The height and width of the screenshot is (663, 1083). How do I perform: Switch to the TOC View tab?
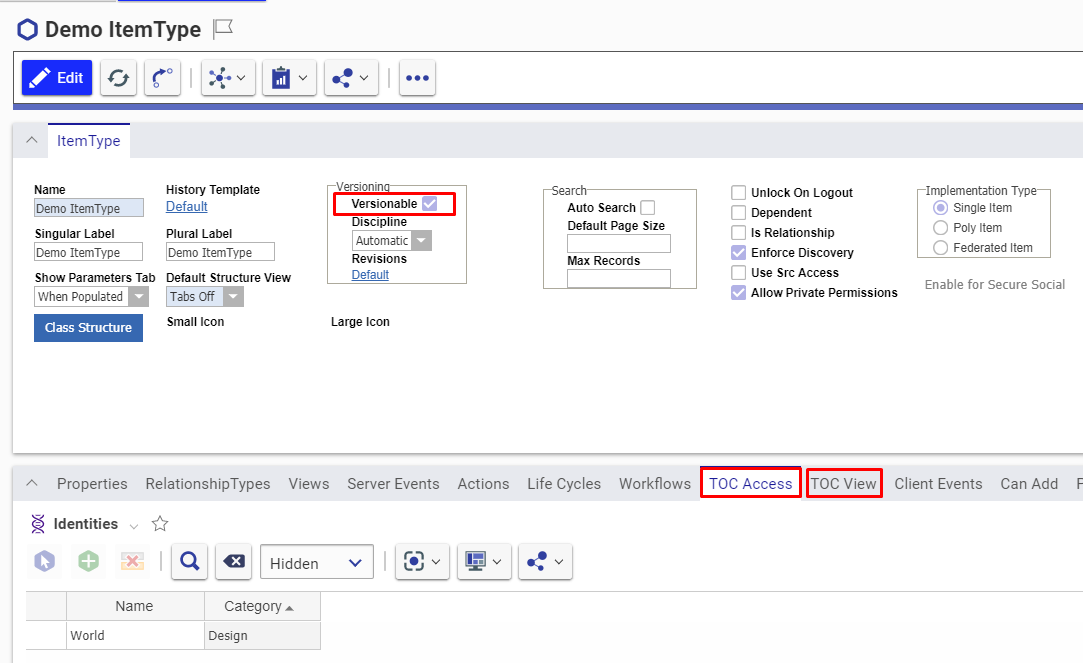[x=843, y=484]
